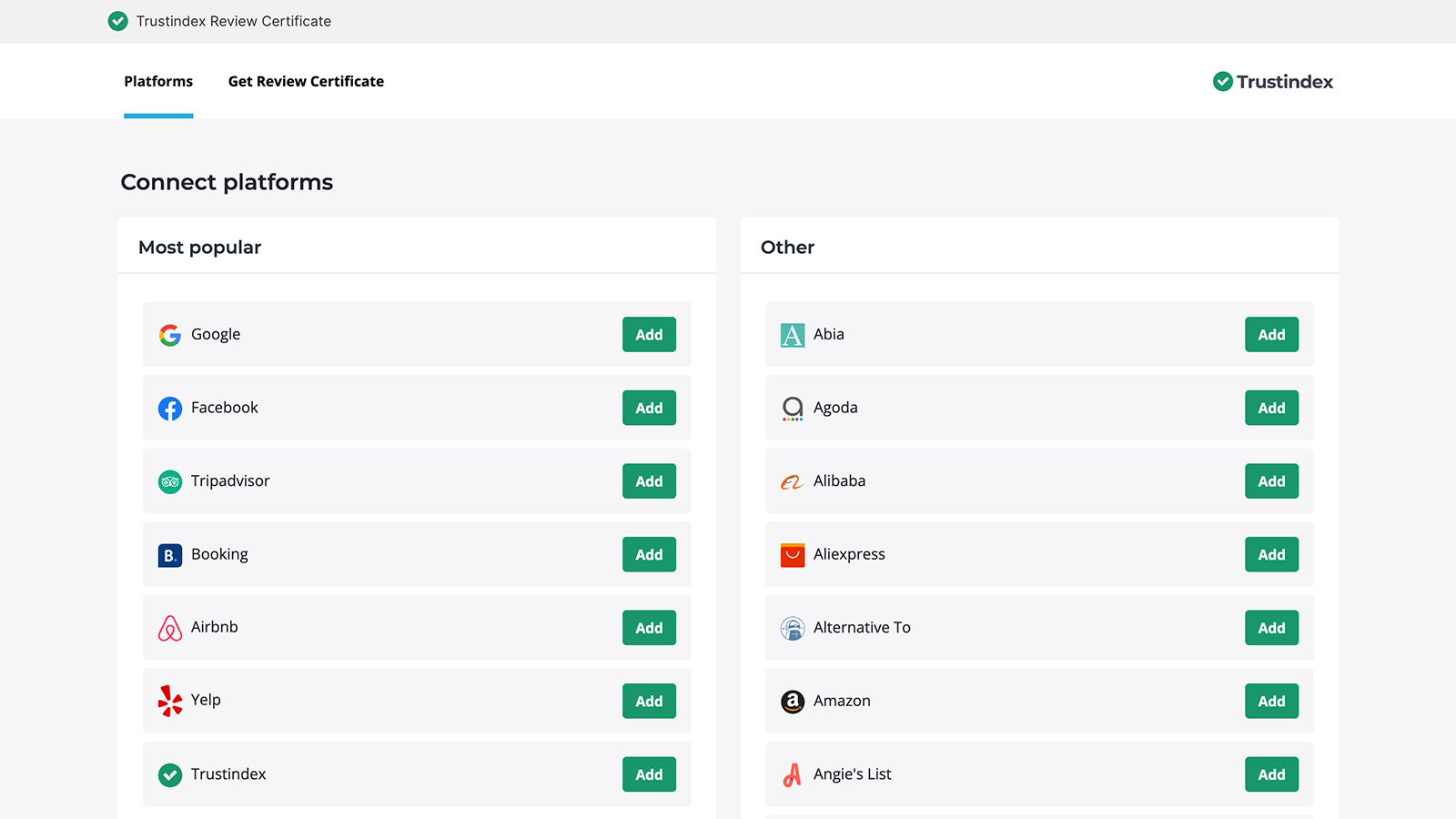Click the 'Most popular' section heading
The image size is (1456, 819).
point(199,248)
